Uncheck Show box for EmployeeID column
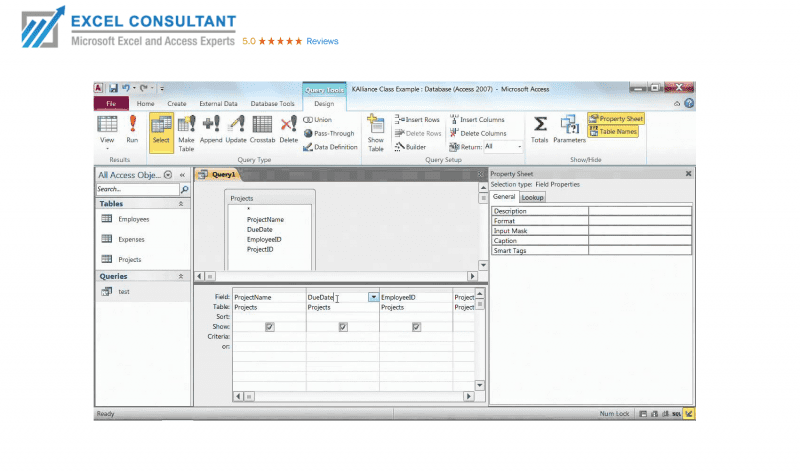 pos(416,327)
